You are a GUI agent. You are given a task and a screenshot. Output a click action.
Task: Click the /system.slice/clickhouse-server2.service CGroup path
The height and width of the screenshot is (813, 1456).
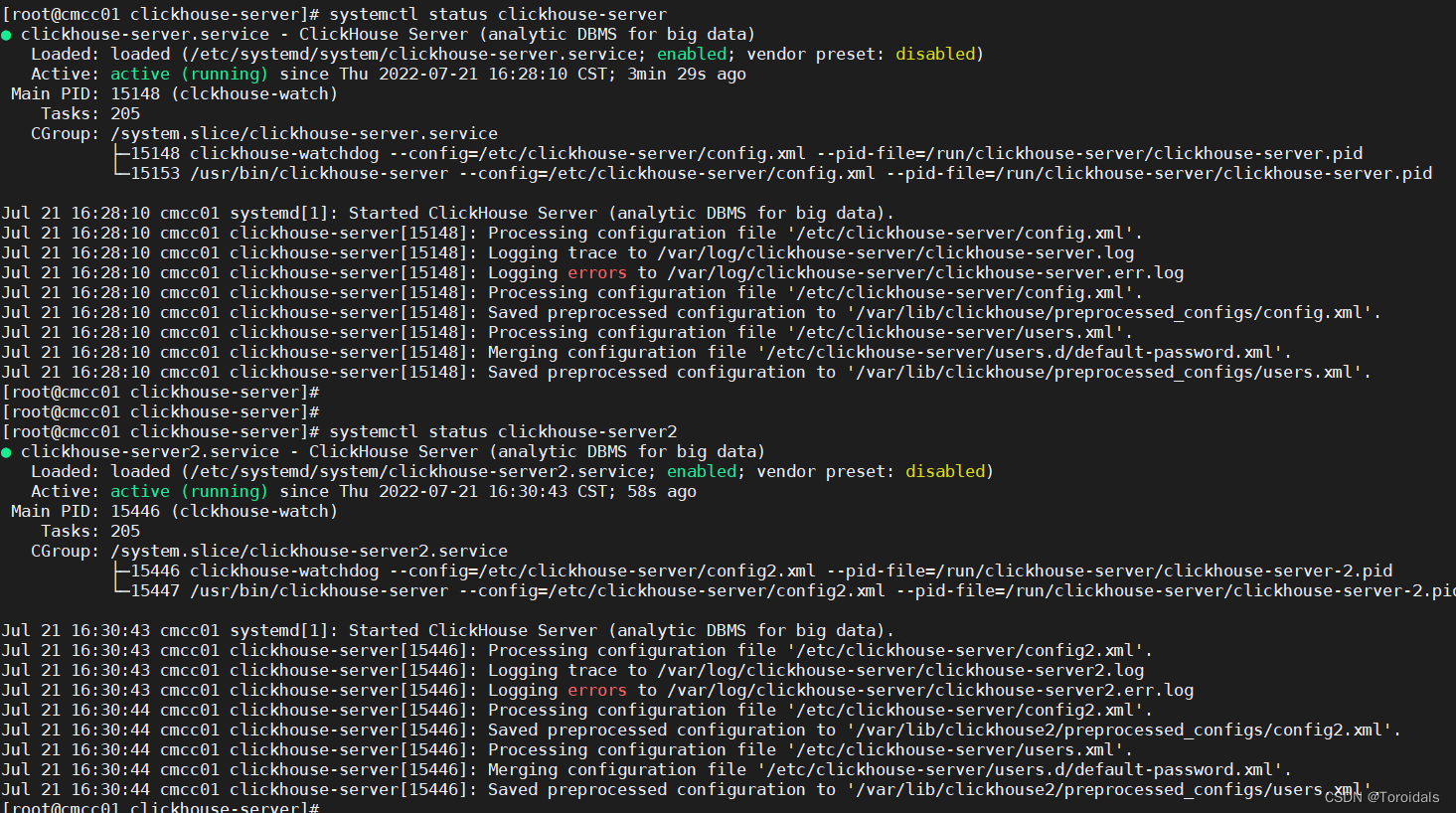309,552
